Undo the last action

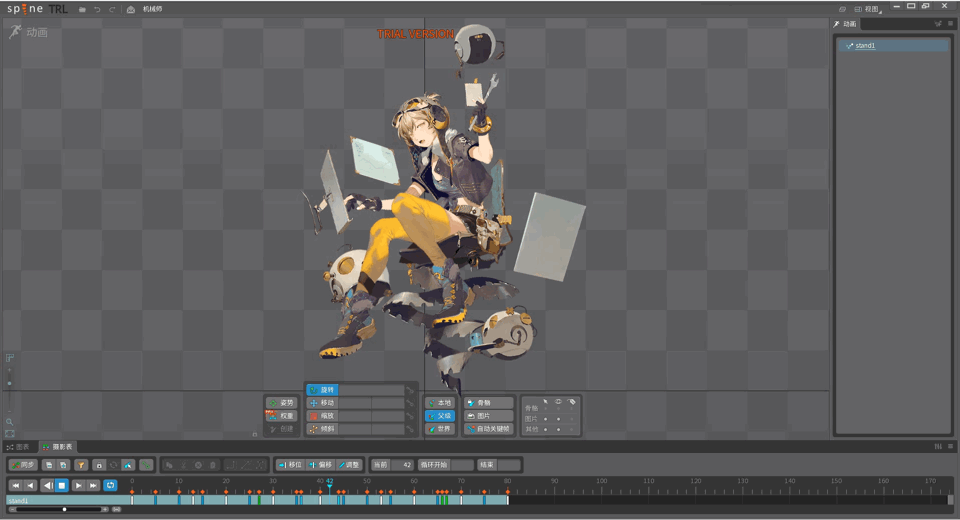pyautogui.click(x=97, y=9)
